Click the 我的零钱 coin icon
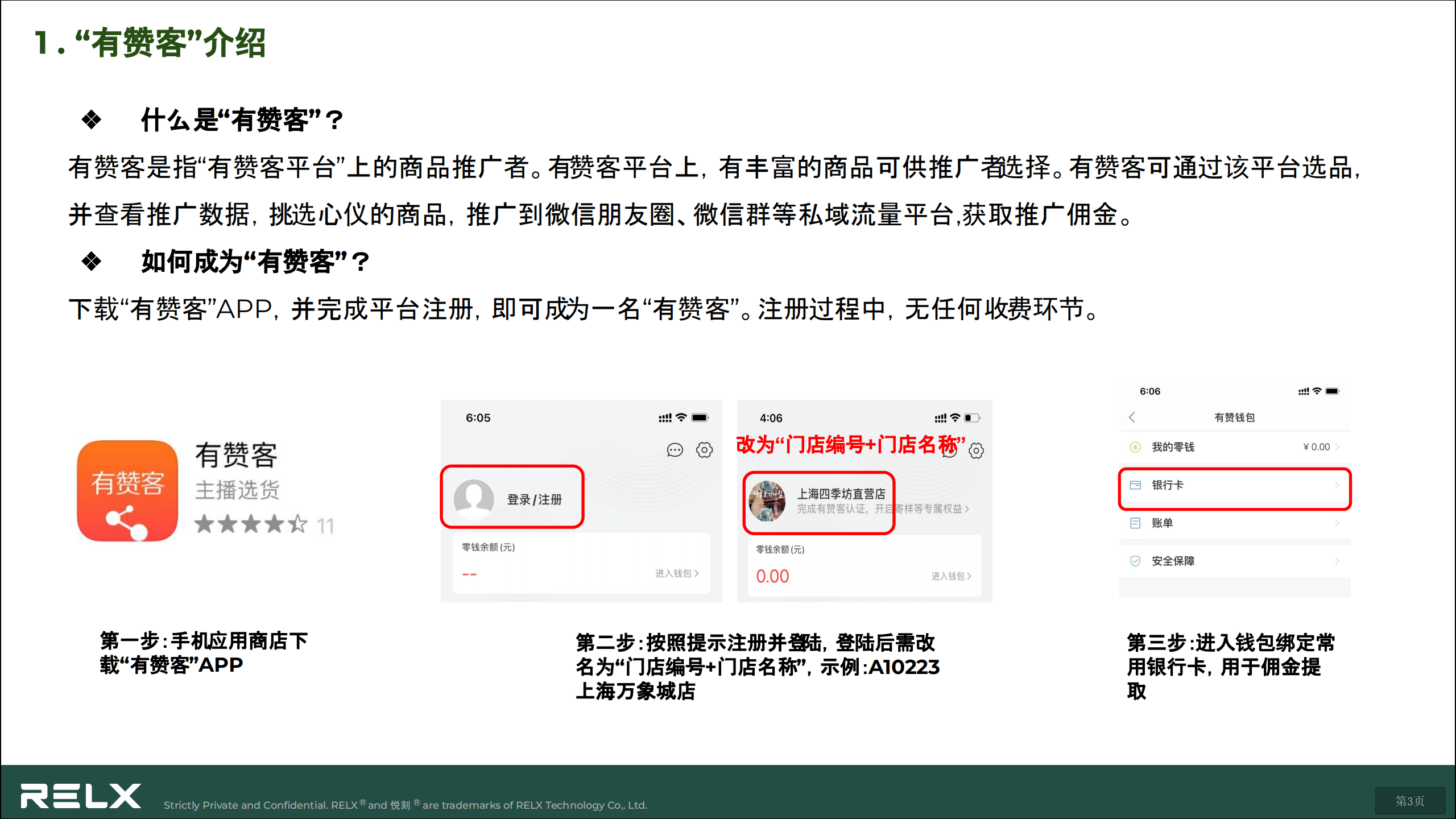The width and height of the screenshot is (1456, 819). pos(1135,447)
